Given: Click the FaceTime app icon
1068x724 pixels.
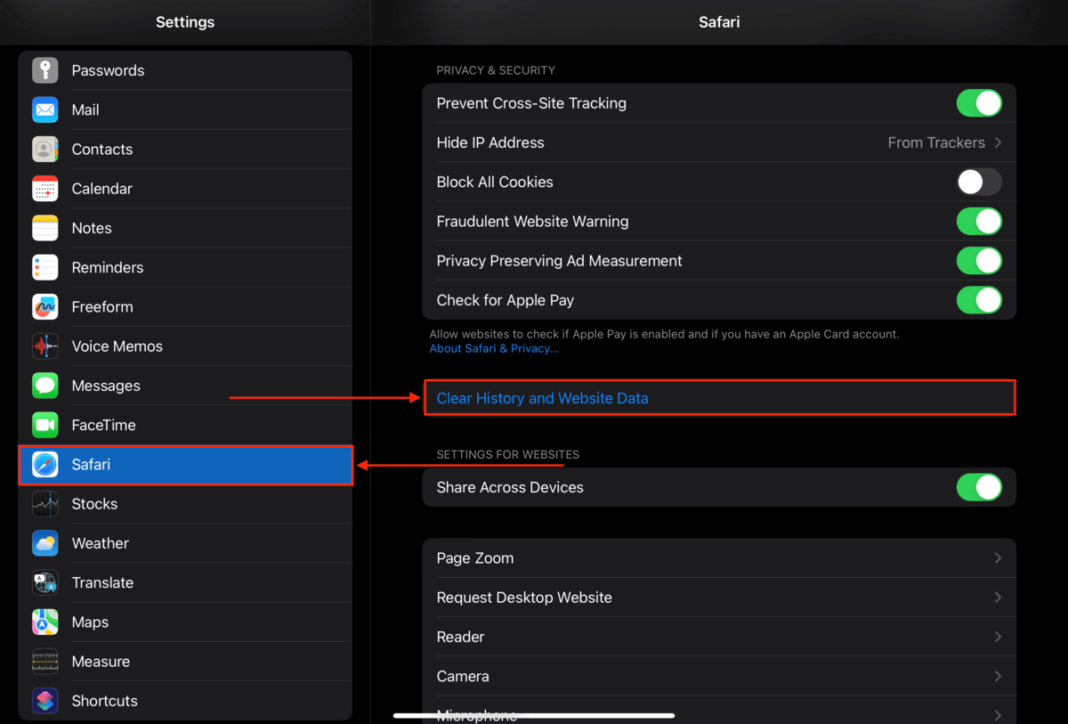Looking at the screenshot, I should click(44, 424).
